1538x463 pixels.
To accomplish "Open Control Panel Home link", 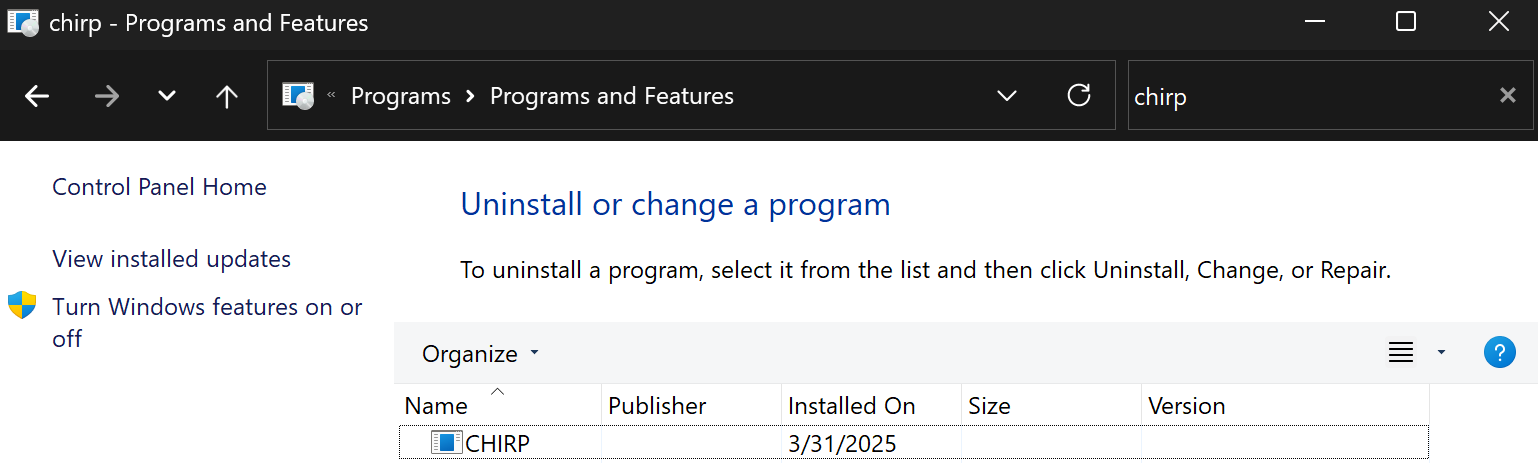I will tap(159, 187).
